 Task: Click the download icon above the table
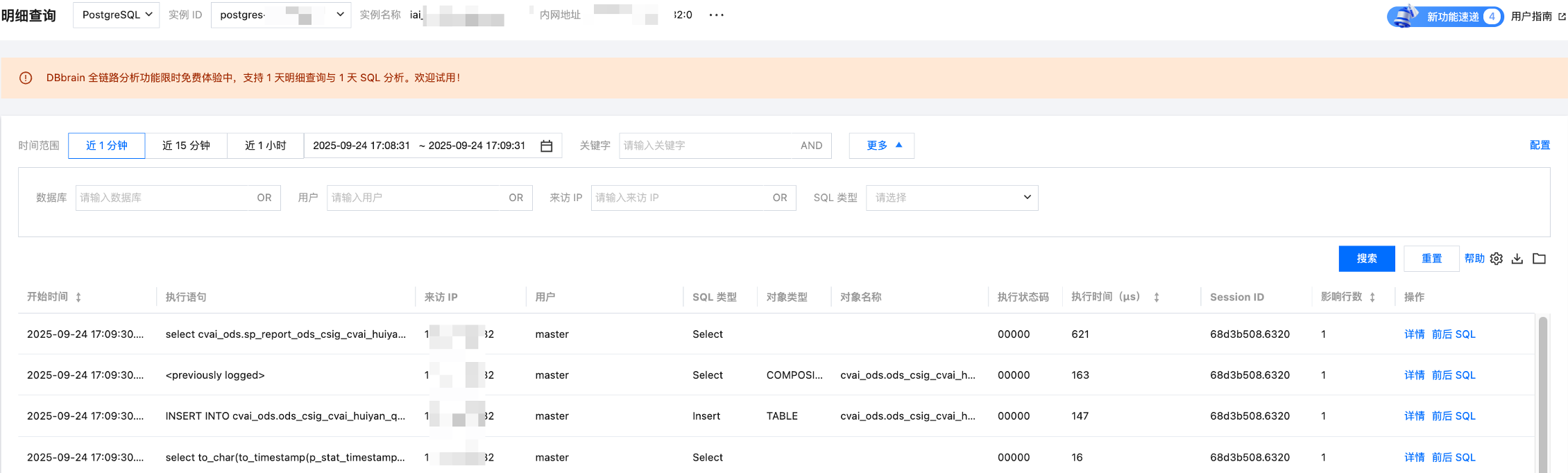[x=1517, y=259]
